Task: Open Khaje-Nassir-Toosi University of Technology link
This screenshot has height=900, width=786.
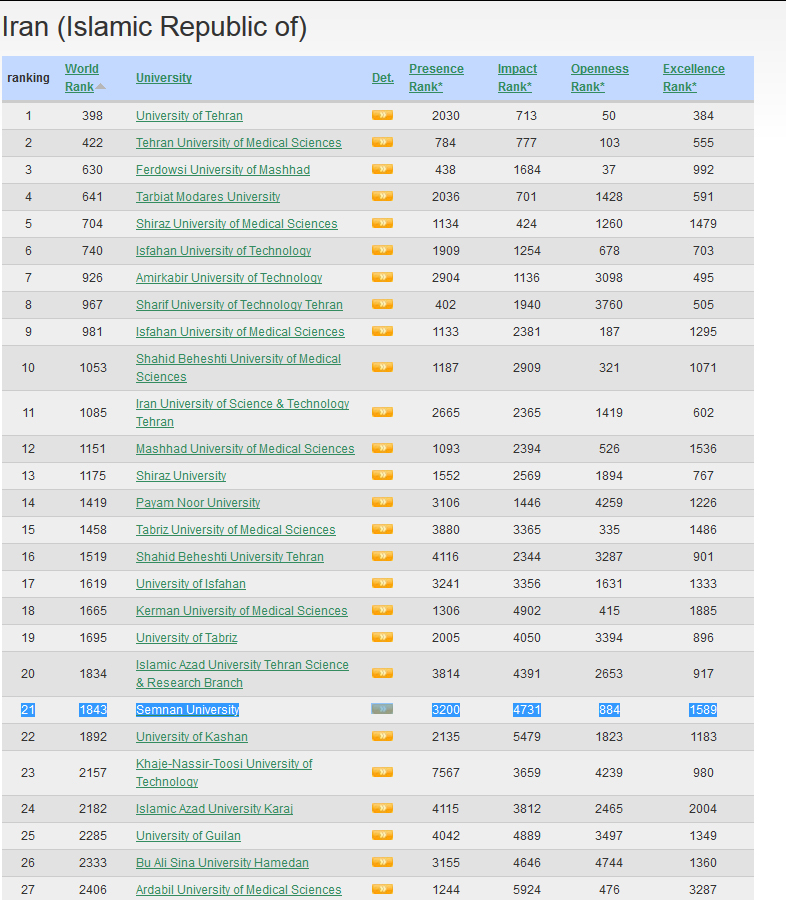Action: tap(224, 773)
